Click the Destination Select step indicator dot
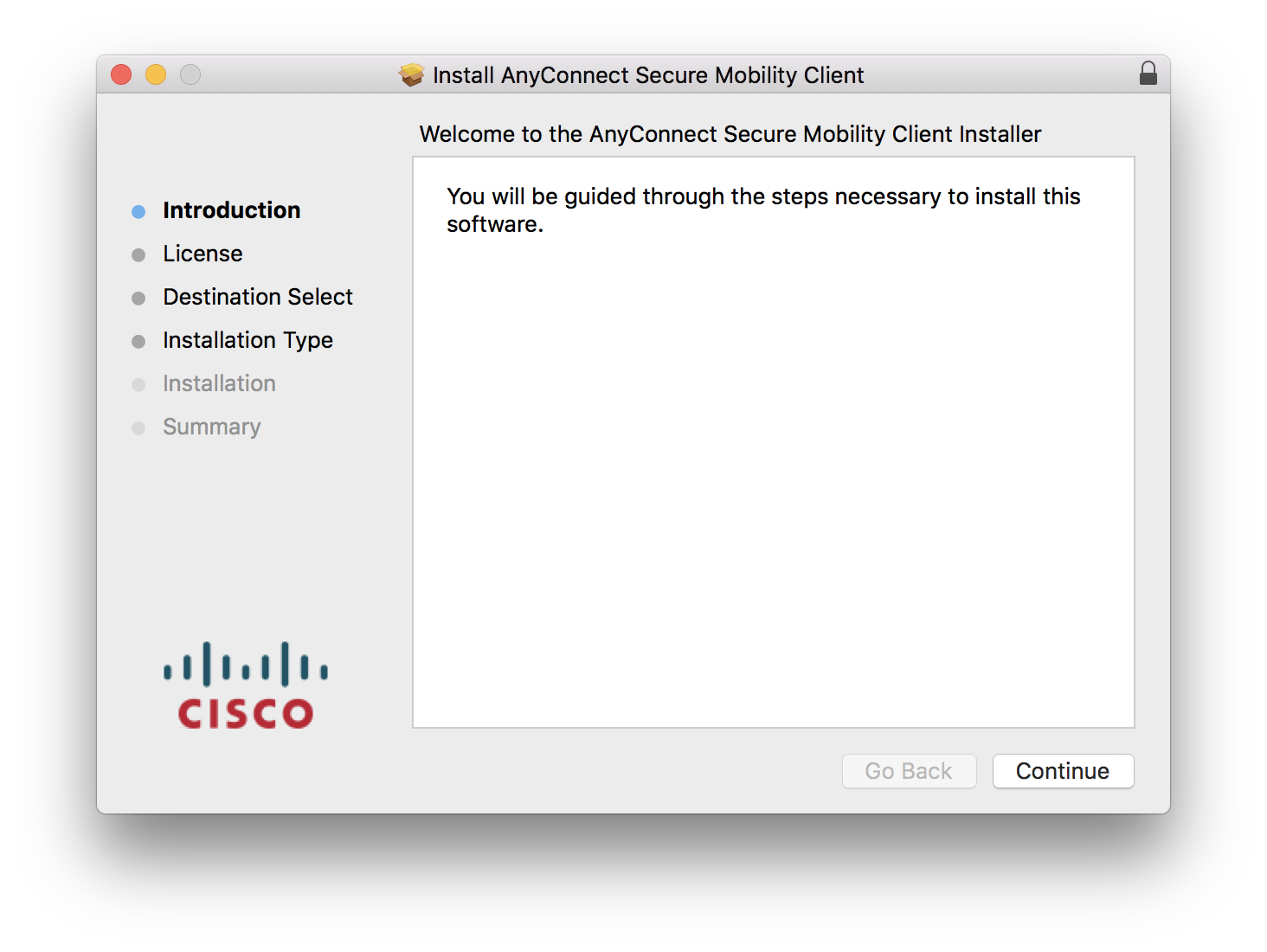Image resolution: width=1267 pixels, height=952 pixels. pos(139,298)
